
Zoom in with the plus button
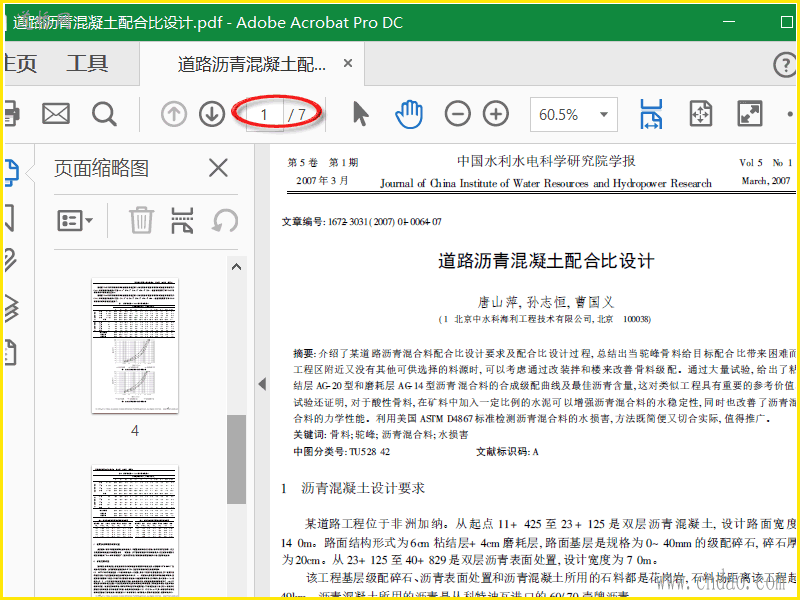(496, 114)
